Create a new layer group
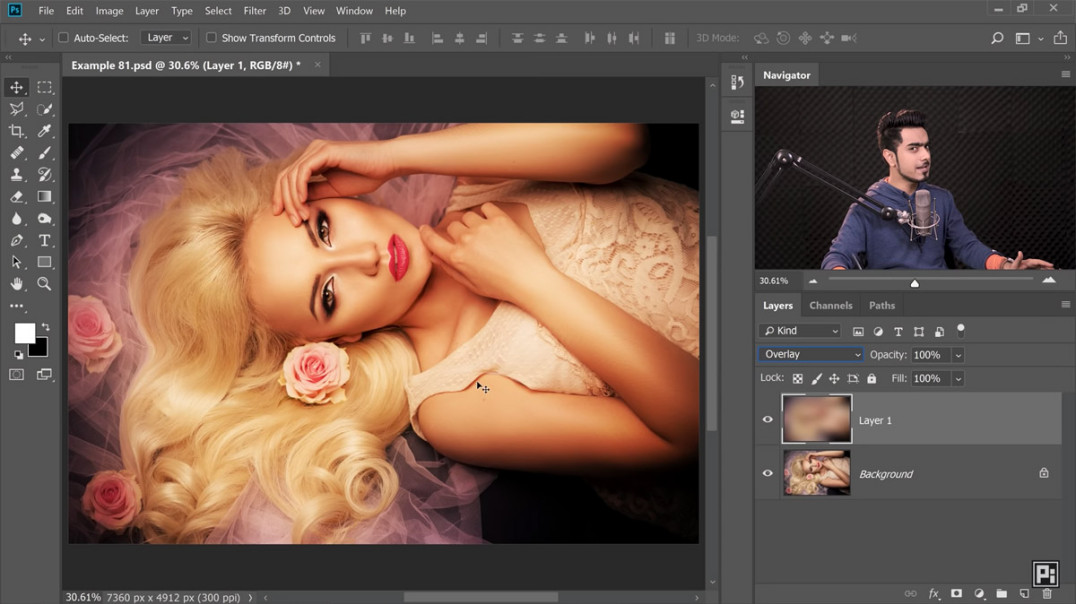The image size is (1076, 604). coord(1002,594)
